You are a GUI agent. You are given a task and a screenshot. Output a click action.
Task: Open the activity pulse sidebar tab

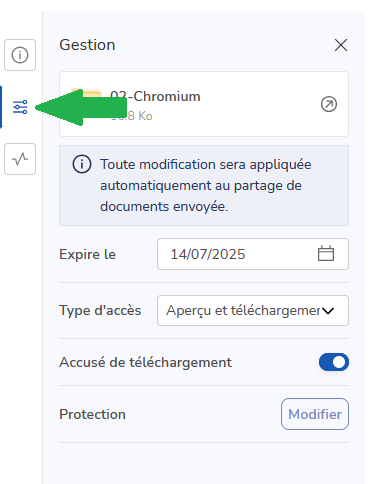click(20, 159)
